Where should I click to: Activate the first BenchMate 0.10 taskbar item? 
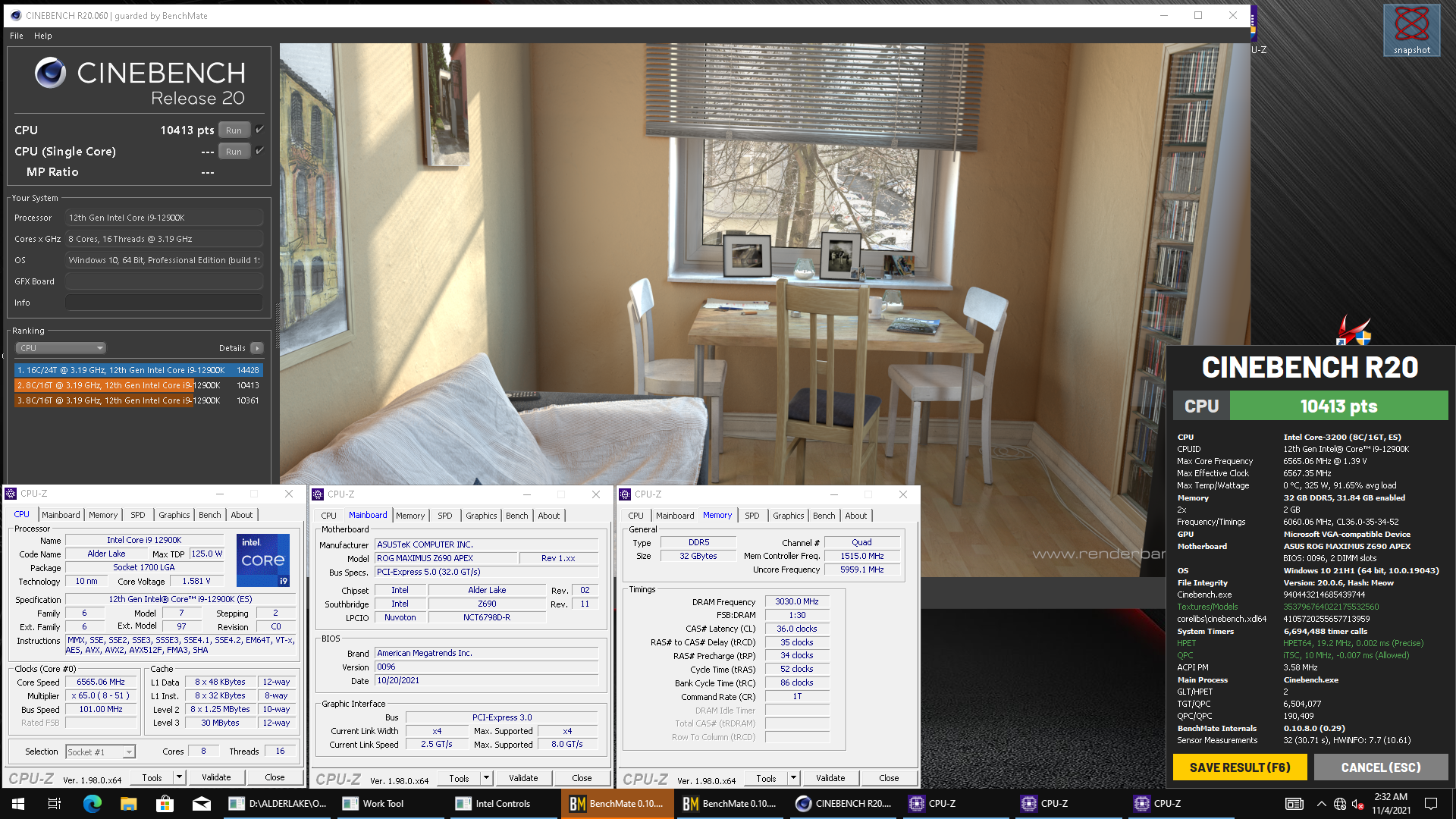tap(617, 803)
